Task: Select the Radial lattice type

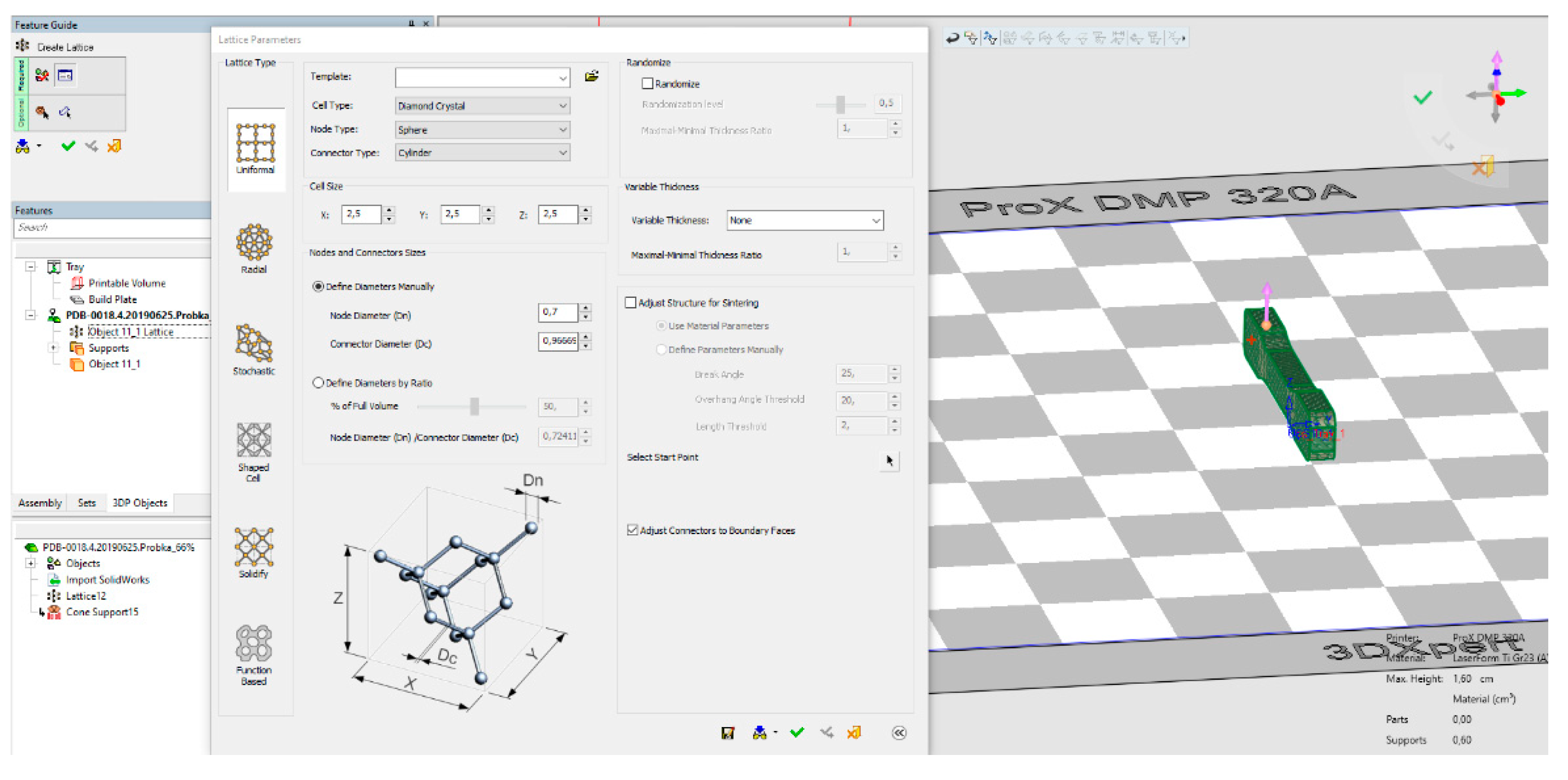Action: [254, 248]
